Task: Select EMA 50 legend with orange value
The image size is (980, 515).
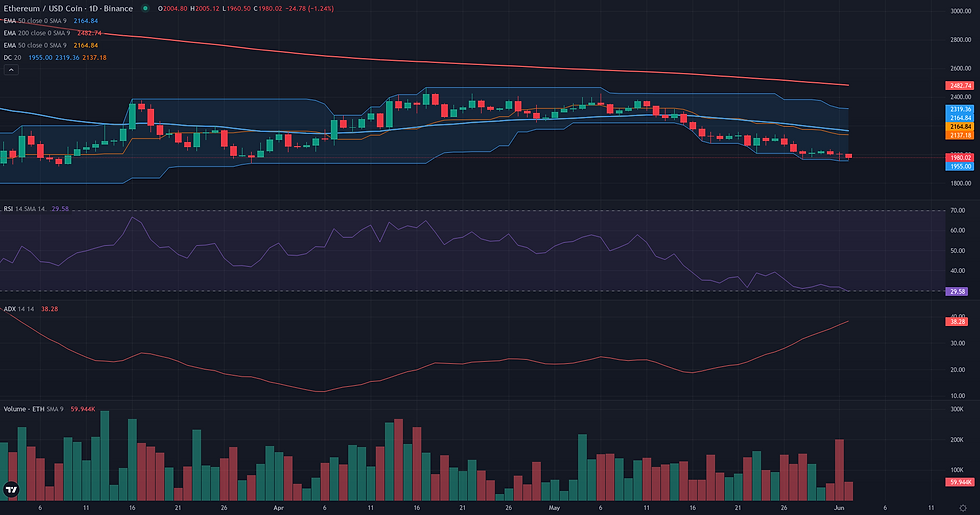Action: coord(51,45)
